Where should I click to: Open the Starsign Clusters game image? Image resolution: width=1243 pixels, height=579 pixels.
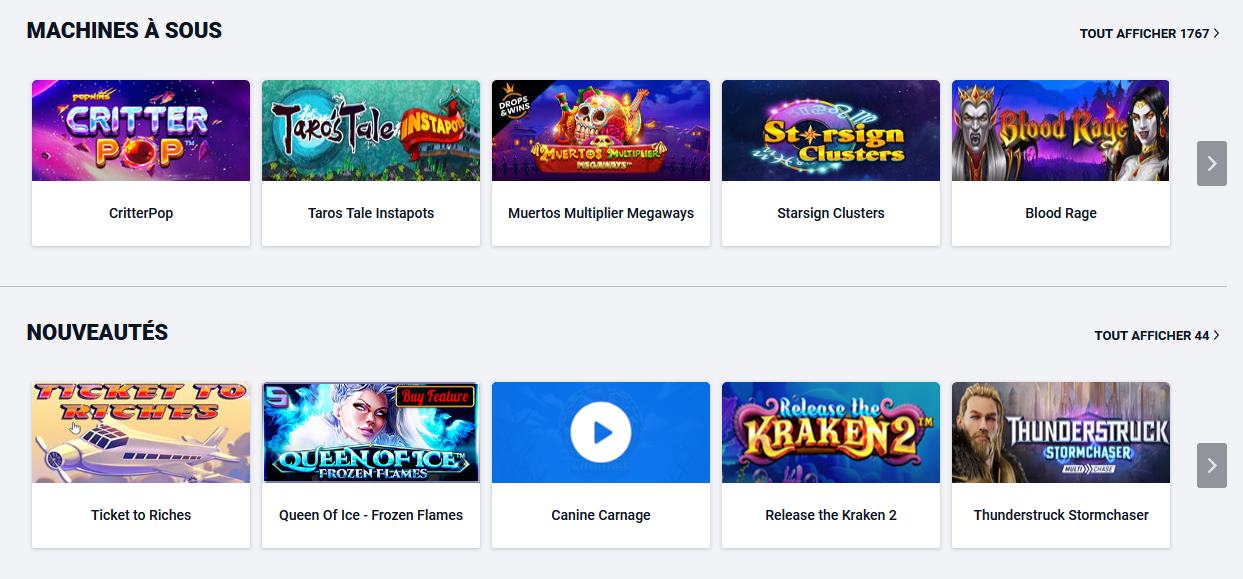tap(831, 131)
